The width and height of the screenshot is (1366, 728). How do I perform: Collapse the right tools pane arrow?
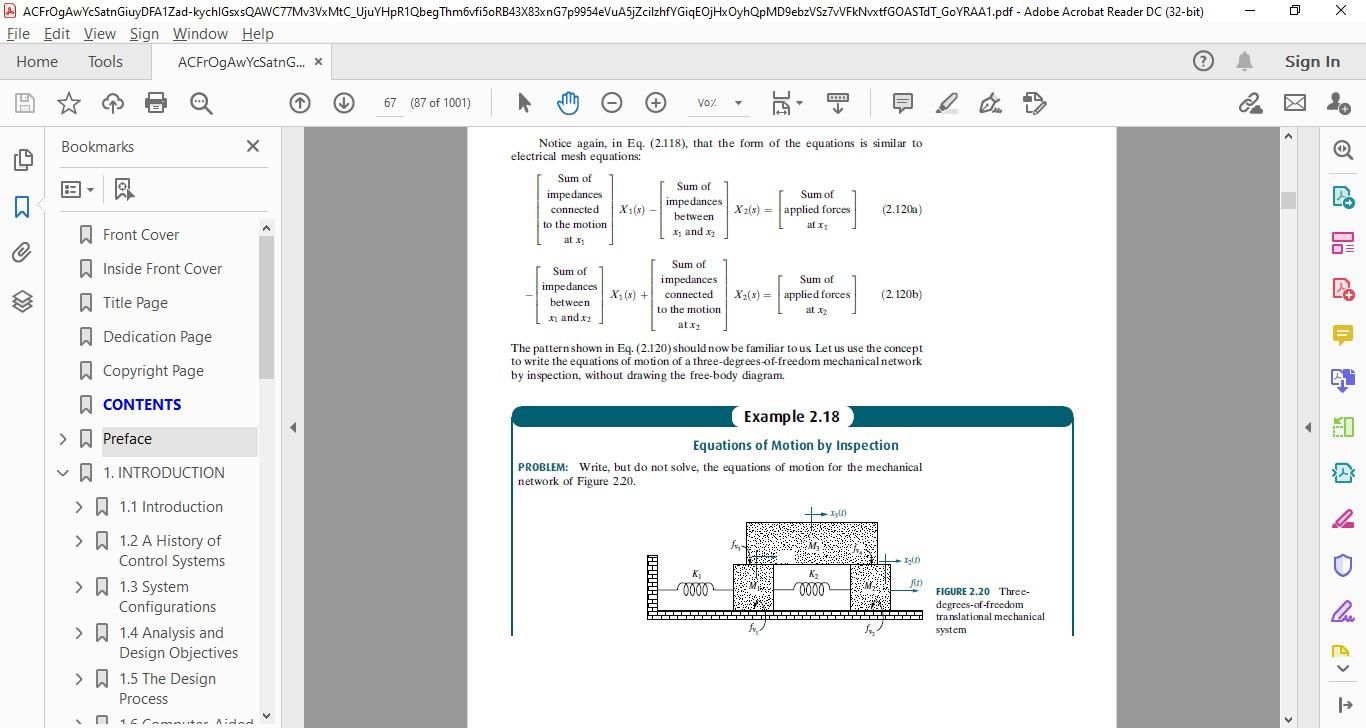[x=1308, y=427]
